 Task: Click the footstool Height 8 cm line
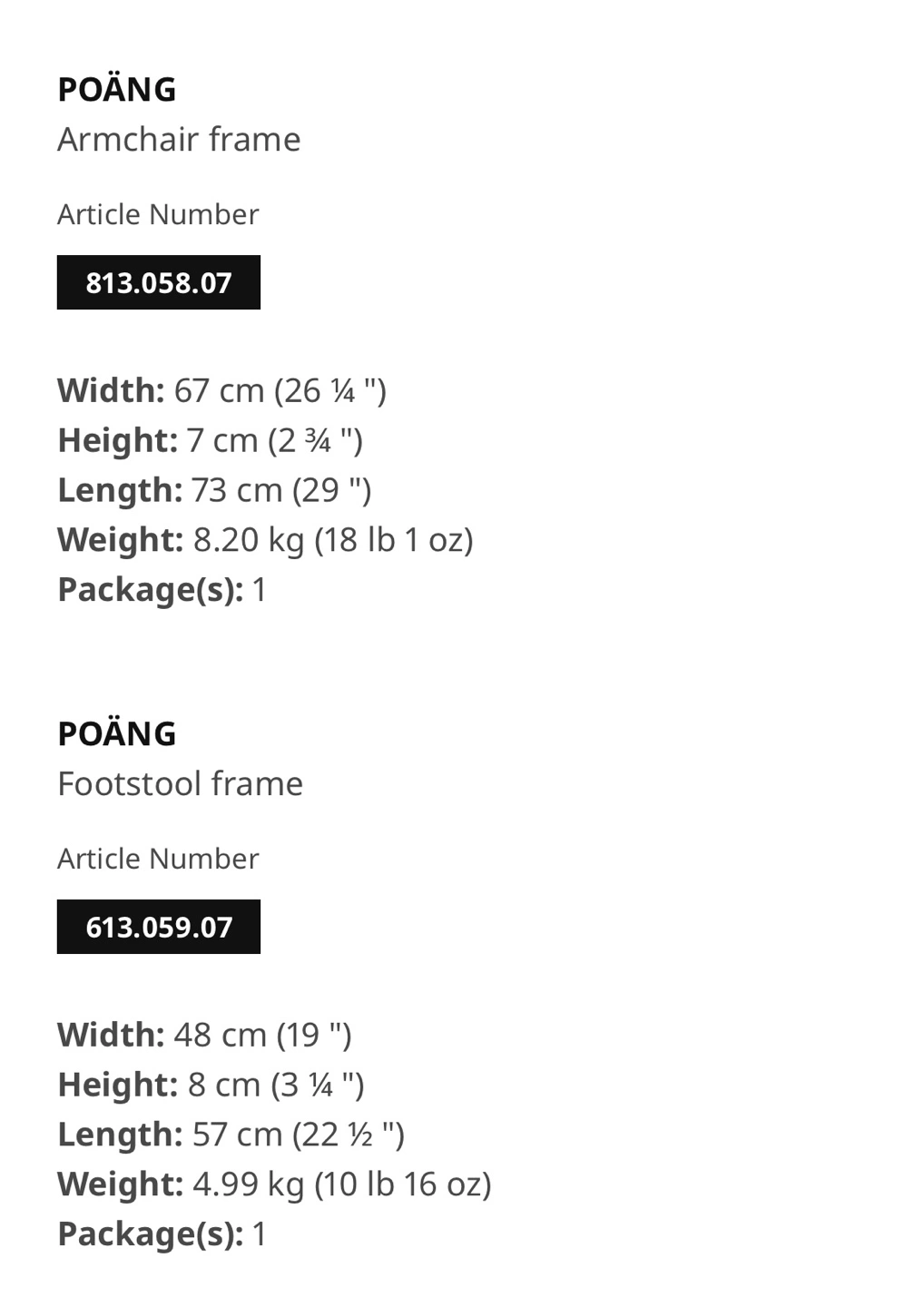pyautogui.click(x=211, y=1085)
